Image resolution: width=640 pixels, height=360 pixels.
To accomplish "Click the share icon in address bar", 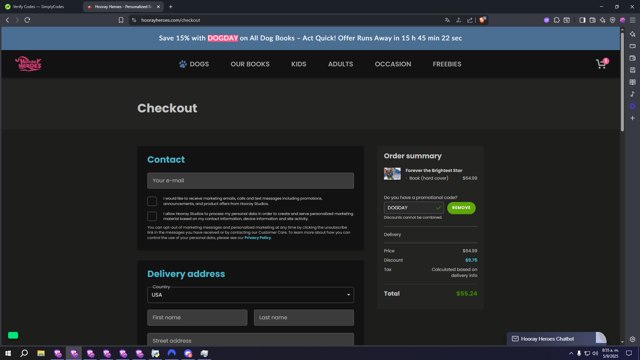I will pos(470,20).
